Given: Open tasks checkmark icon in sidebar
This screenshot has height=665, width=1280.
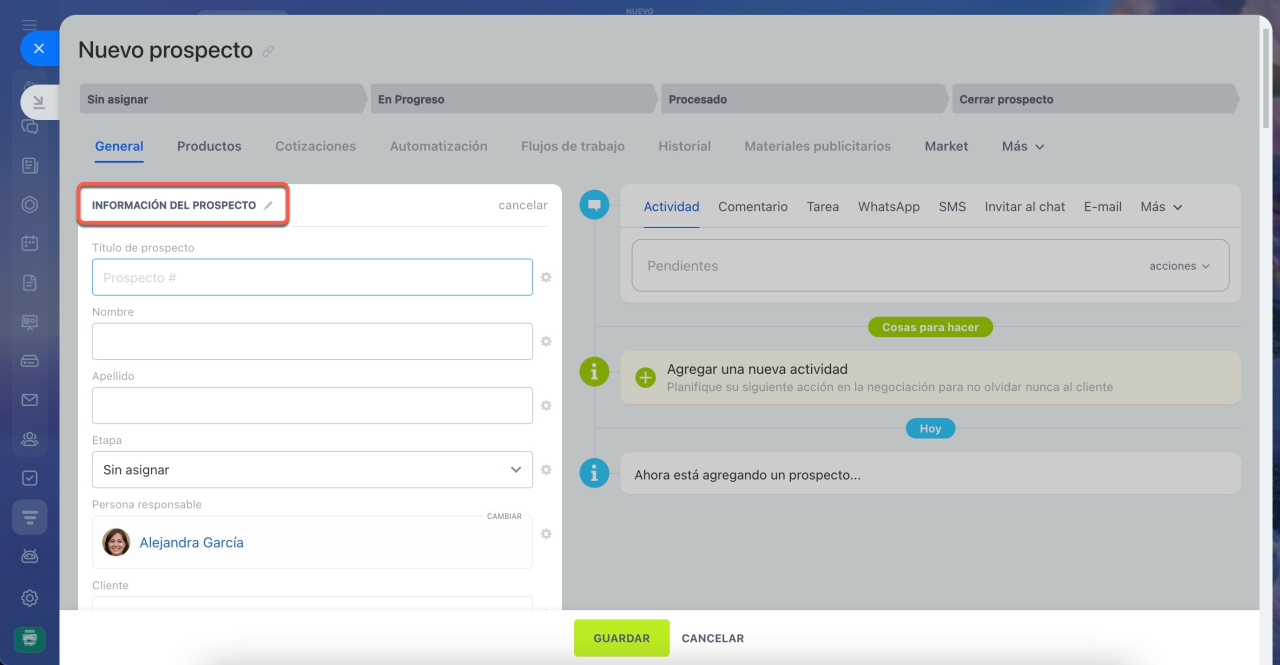Looking at the screenshot, I should [30, 478].
